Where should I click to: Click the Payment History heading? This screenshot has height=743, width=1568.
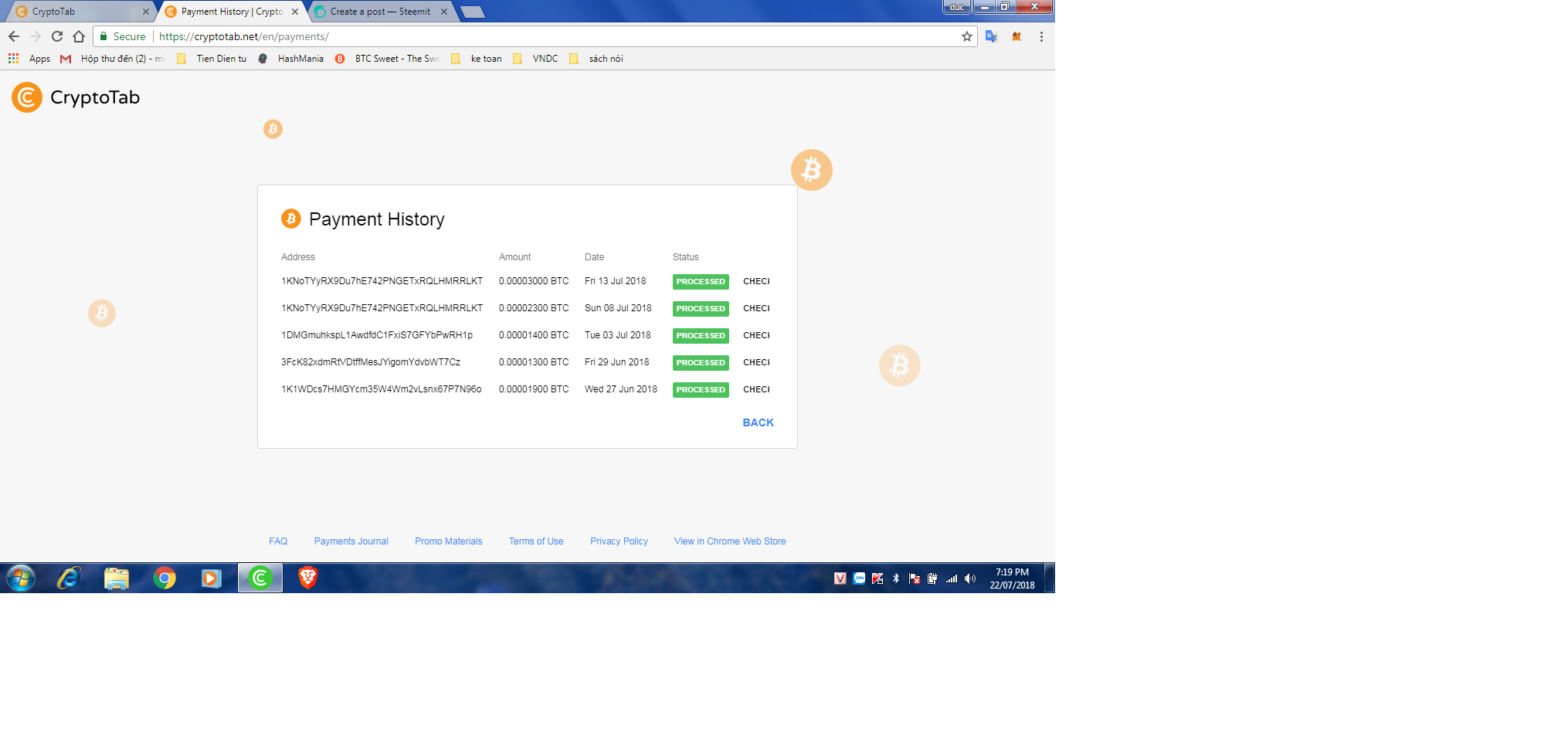pyautogui.click(x=377, y=219)
